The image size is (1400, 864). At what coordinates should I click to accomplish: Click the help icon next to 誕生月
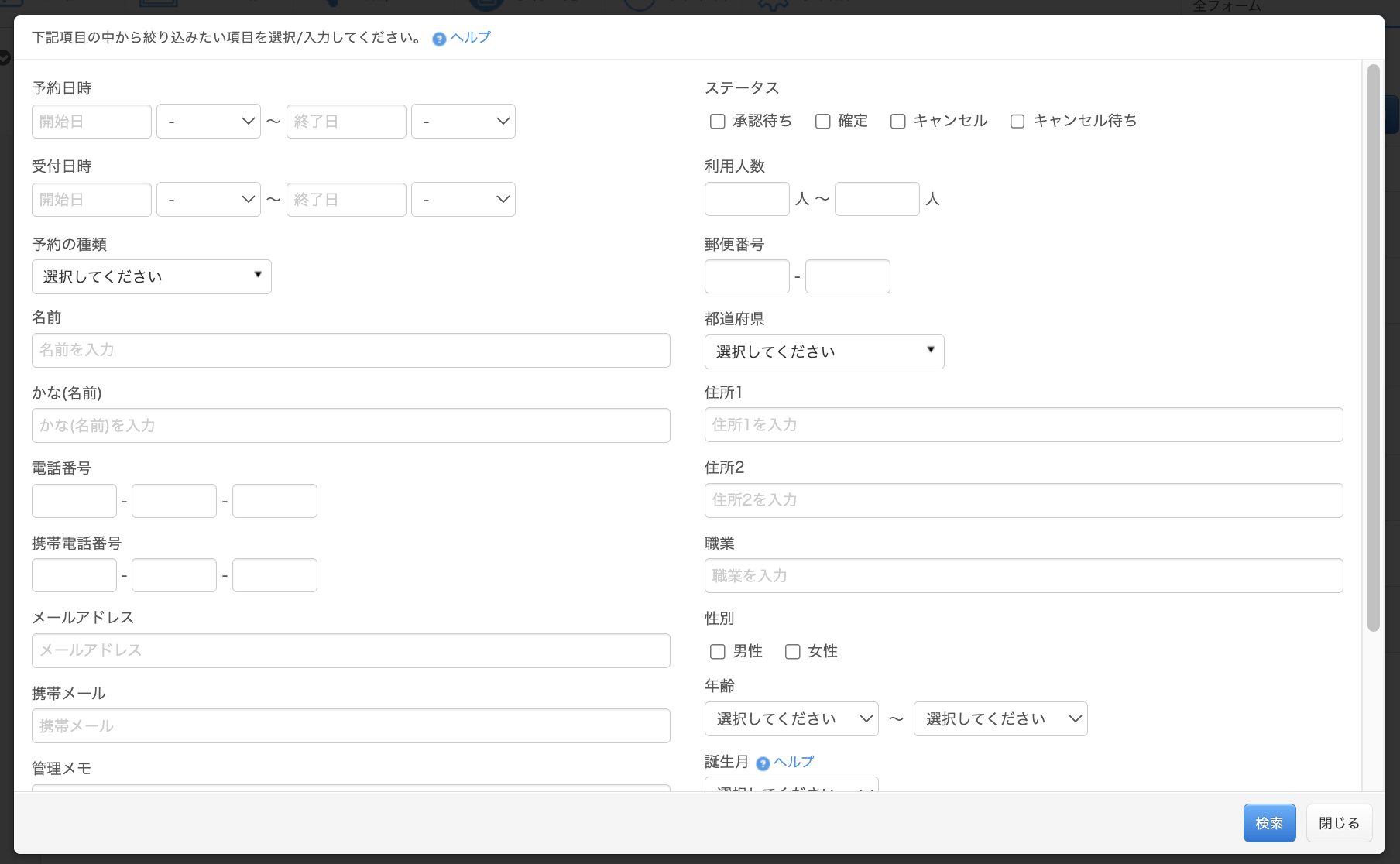coord(763,763)
